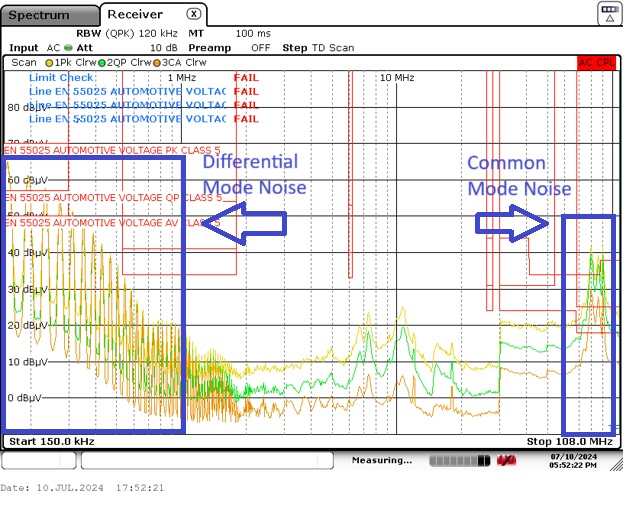Click the green Input AC indicator dot
Image resolution: width=623 pixels, height=506 pixels.
point(68,48)
